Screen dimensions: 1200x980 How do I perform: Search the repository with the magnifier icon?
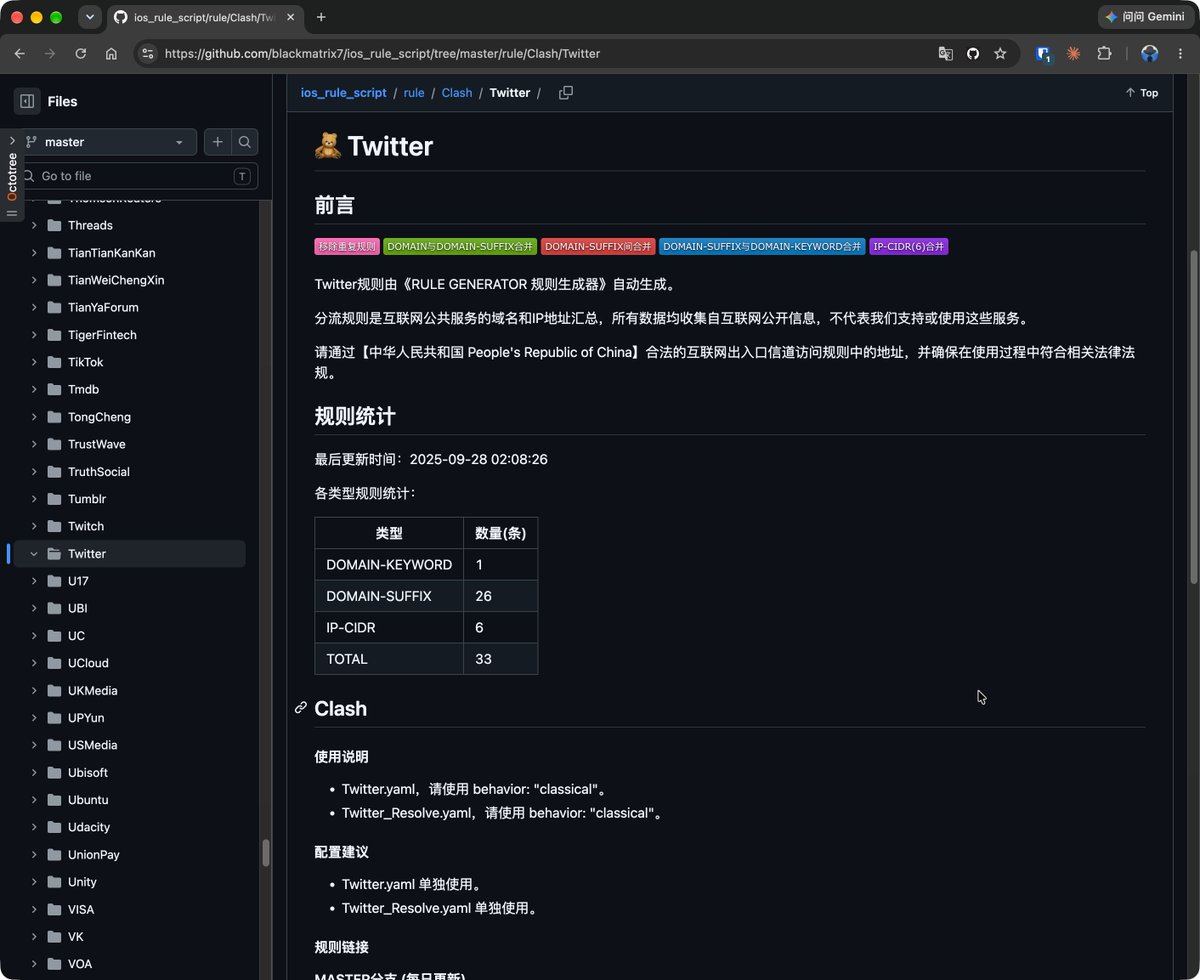click(245, 142)
